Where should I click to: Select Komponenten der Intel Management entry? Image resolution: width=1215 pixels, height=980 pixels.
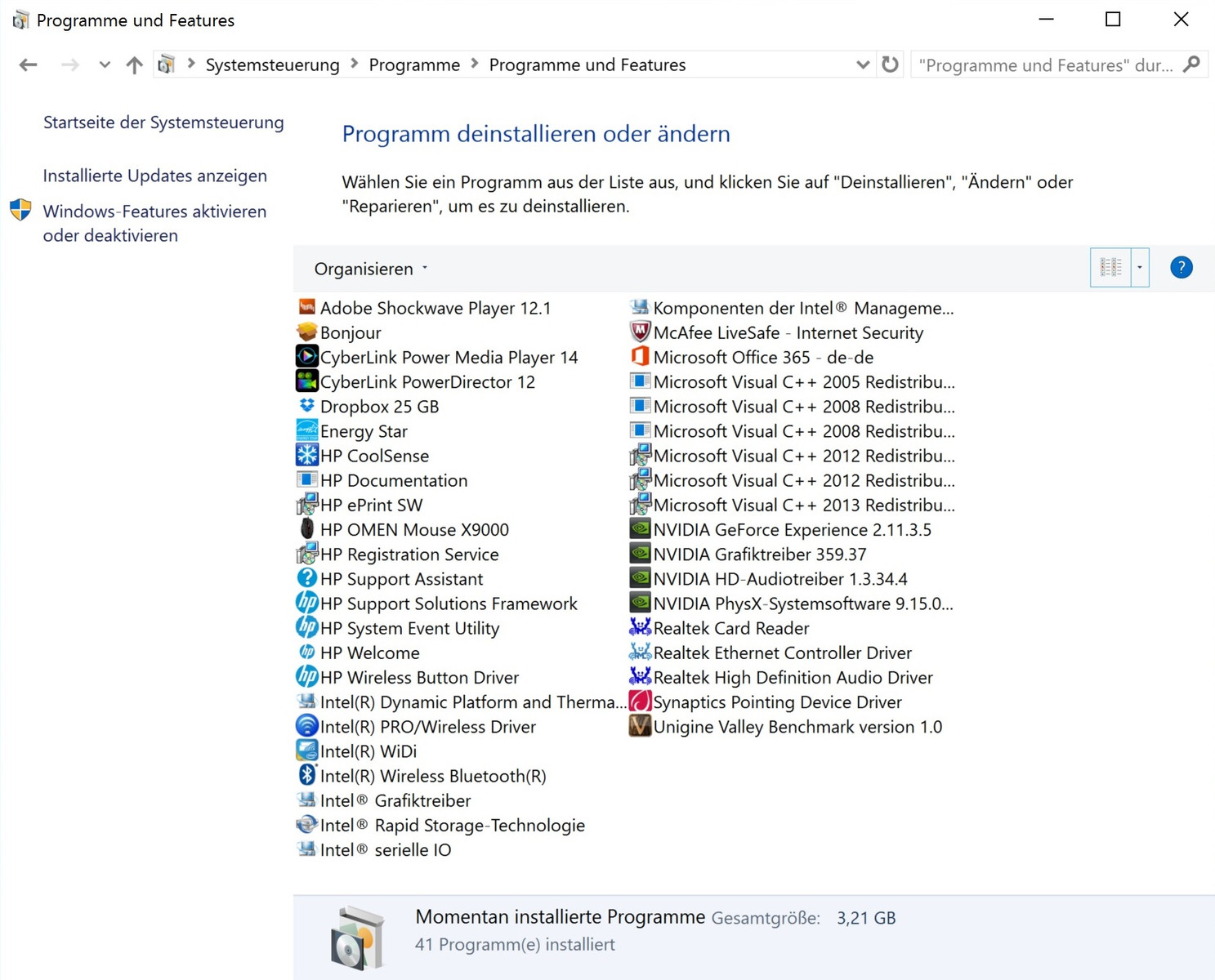(x=792, y=308)
